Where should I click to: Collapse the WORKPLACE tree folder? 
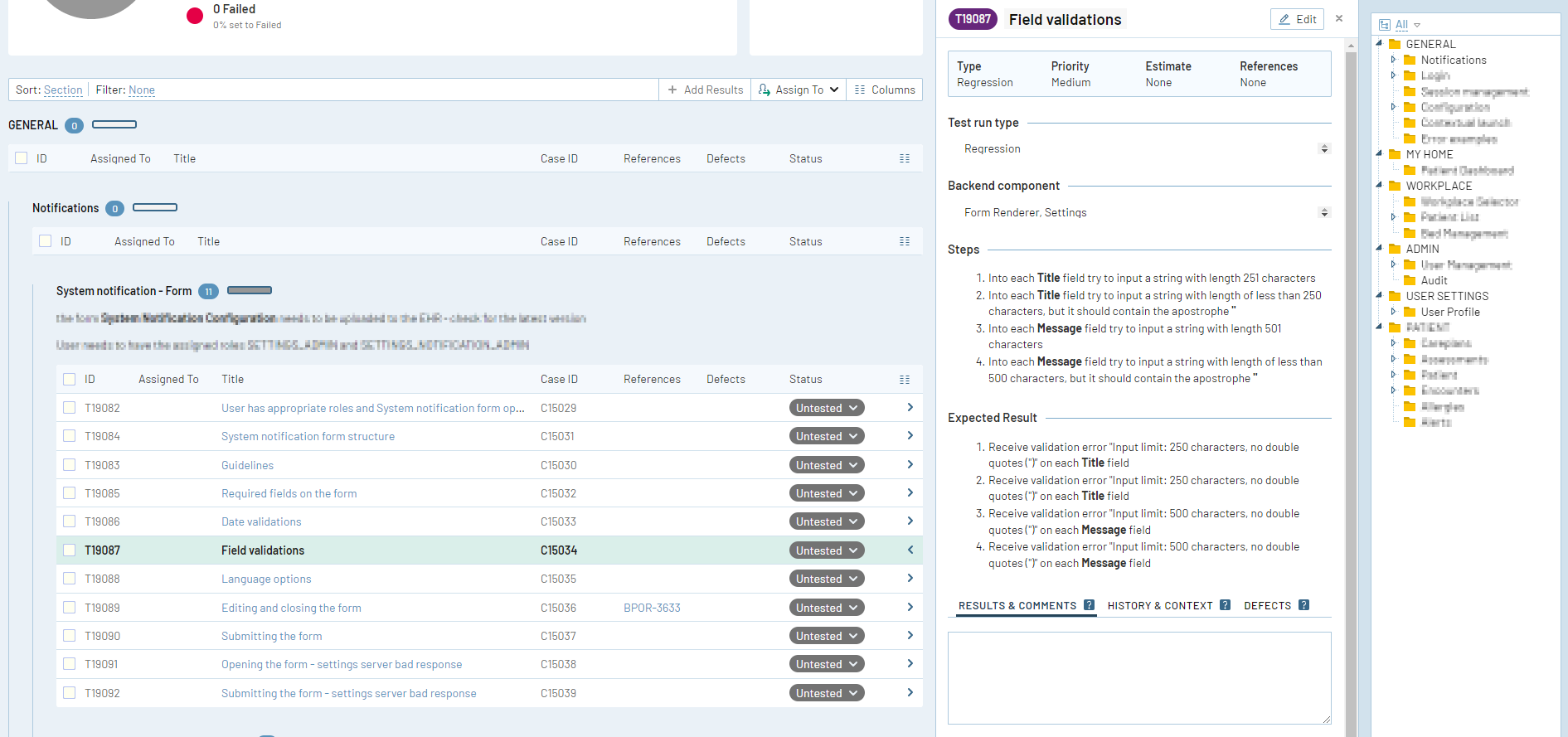click(1379, 185)
